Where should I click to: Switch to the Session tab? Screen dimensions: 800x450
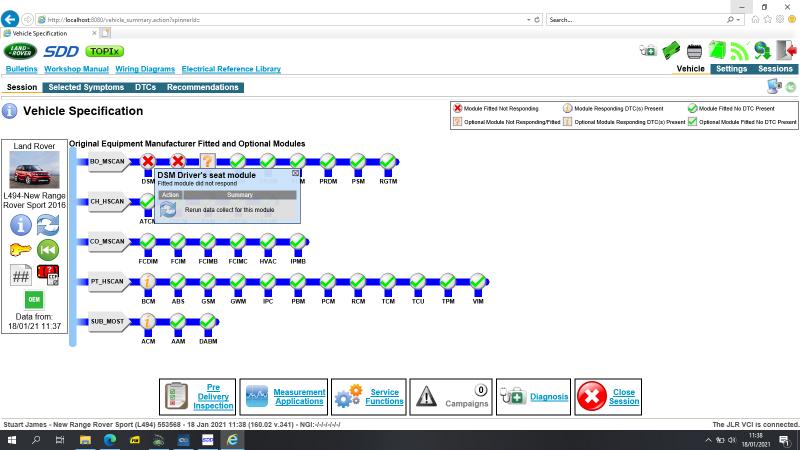click(22, 87)
